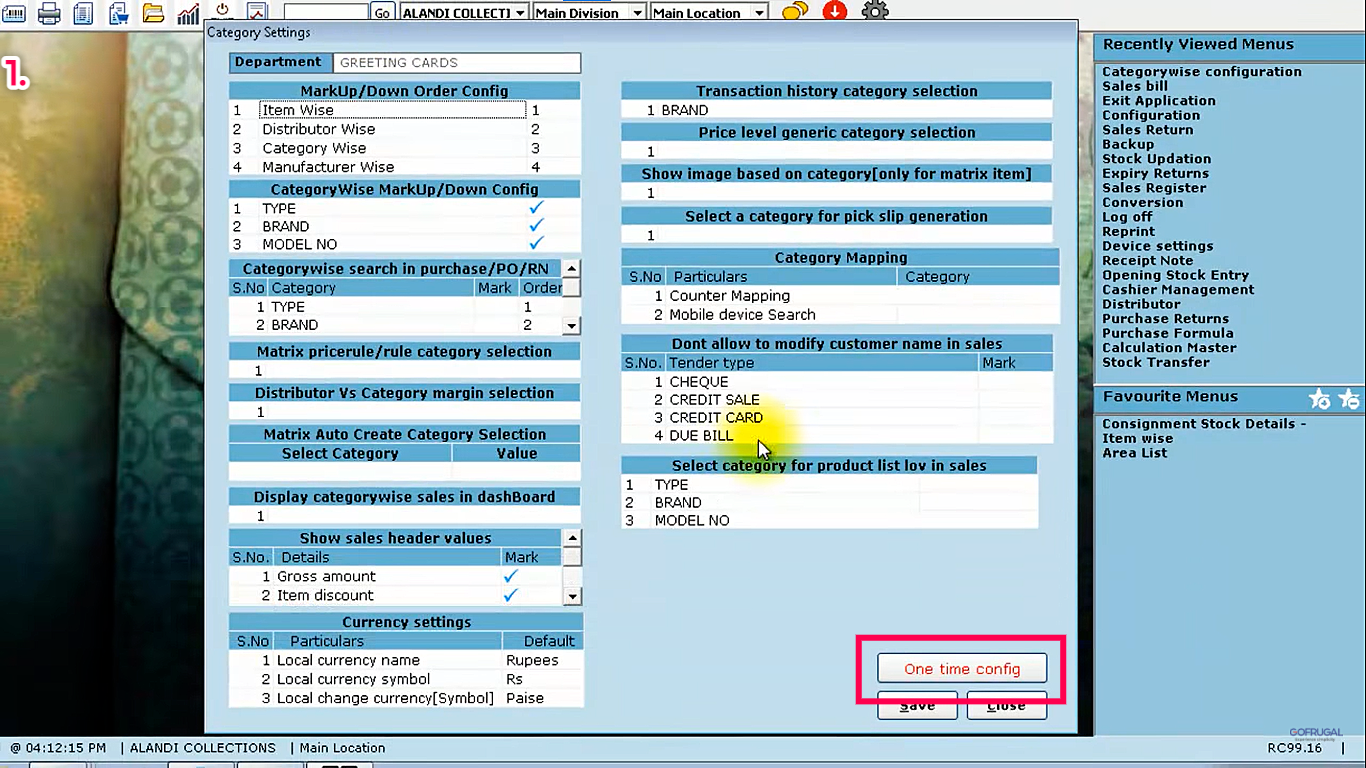Open the Main Division dropdown
1366x768 pixels.
click(x=588, y=13)
